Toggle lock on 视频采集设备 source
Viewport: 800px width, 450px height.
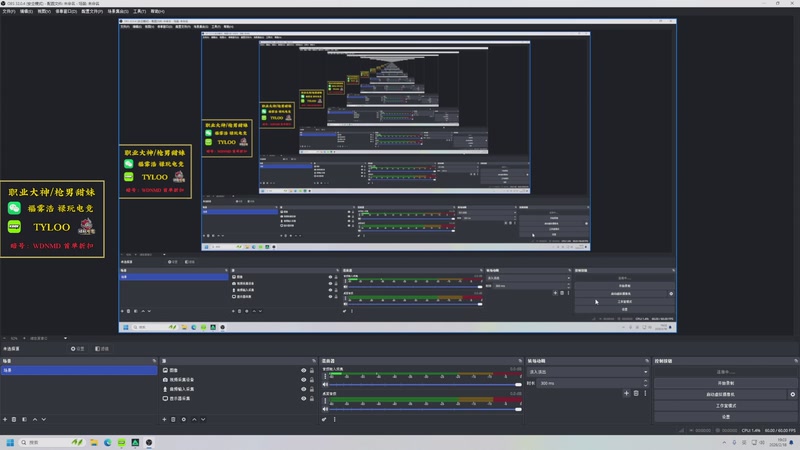pos(312,380)
